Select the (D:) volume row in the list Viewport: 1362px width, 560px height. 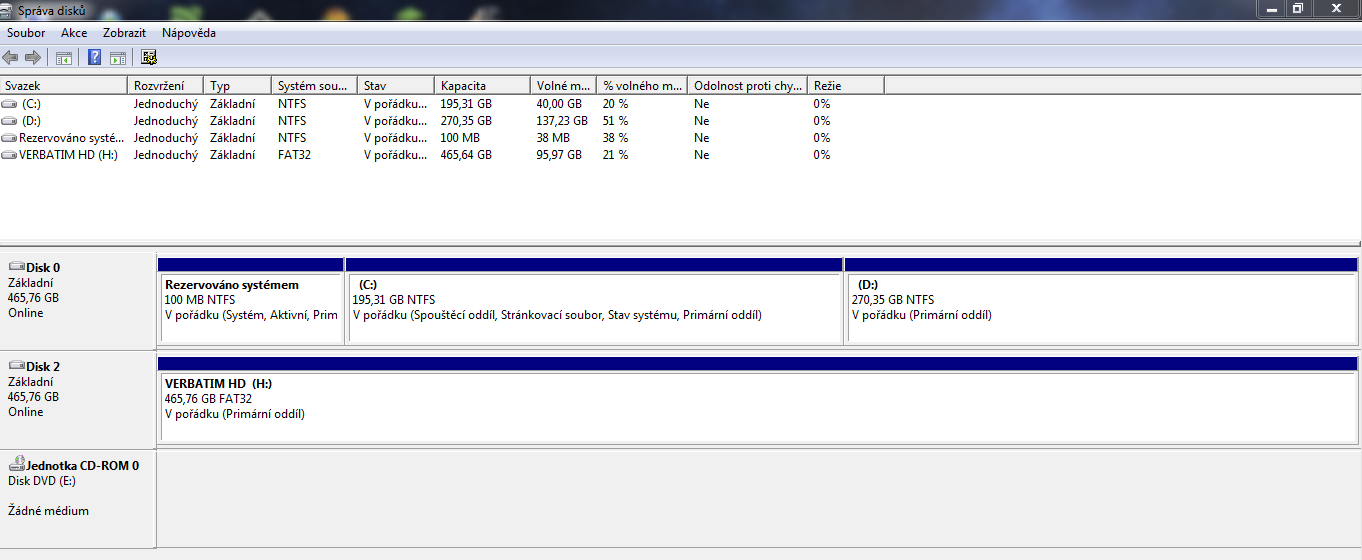pyautogui.click(x=442, y=121)
